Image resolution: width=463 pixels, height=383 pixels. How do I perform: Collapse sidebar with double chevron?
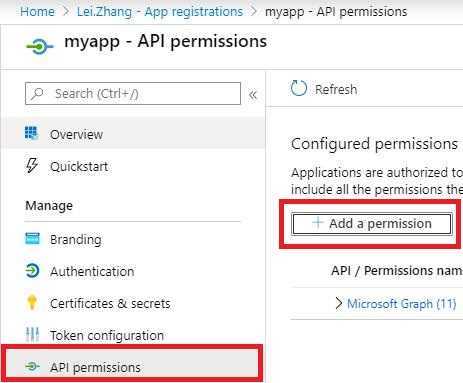point(253,95)
